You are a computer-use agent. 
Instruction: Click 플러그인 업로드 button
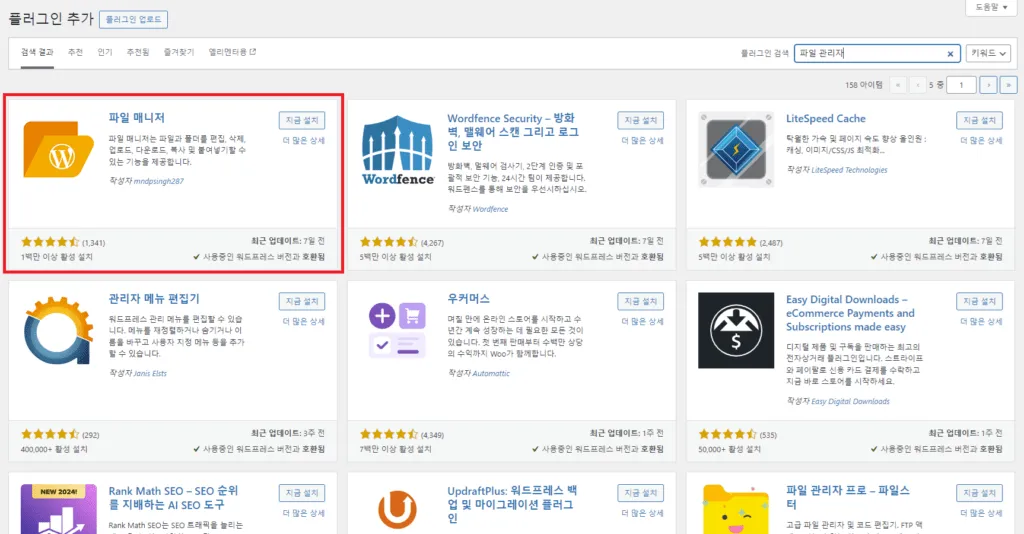pos(134,19)
